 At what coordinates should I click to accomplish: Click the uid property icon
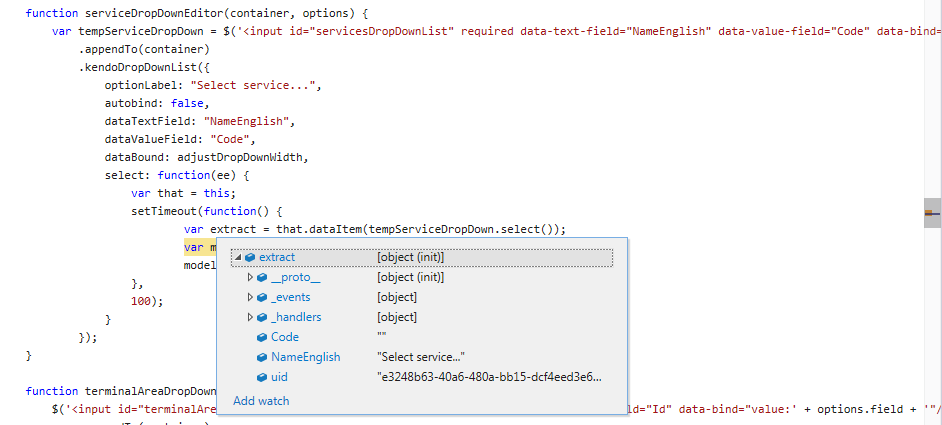[262, 377]
